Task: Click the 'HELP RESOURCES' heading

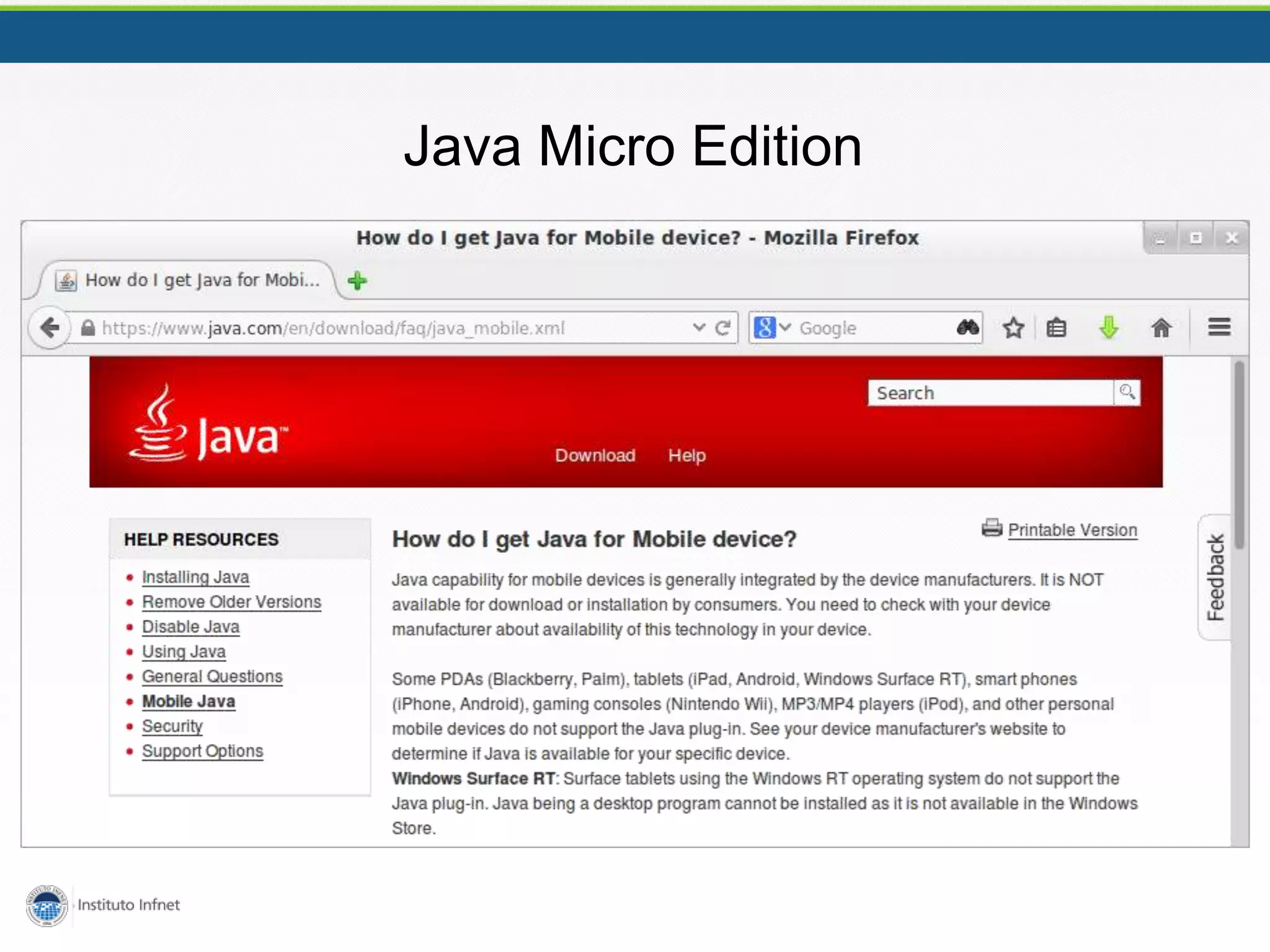Action: 201,539
